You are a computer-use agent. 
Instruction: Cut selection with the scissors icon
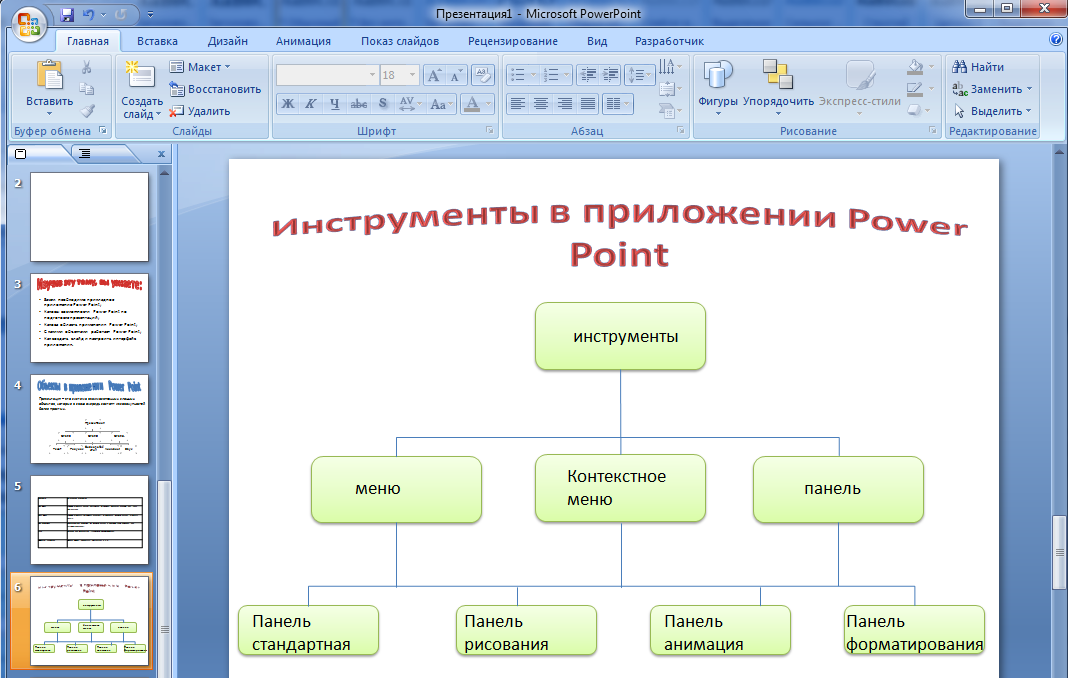coord(87,67)
